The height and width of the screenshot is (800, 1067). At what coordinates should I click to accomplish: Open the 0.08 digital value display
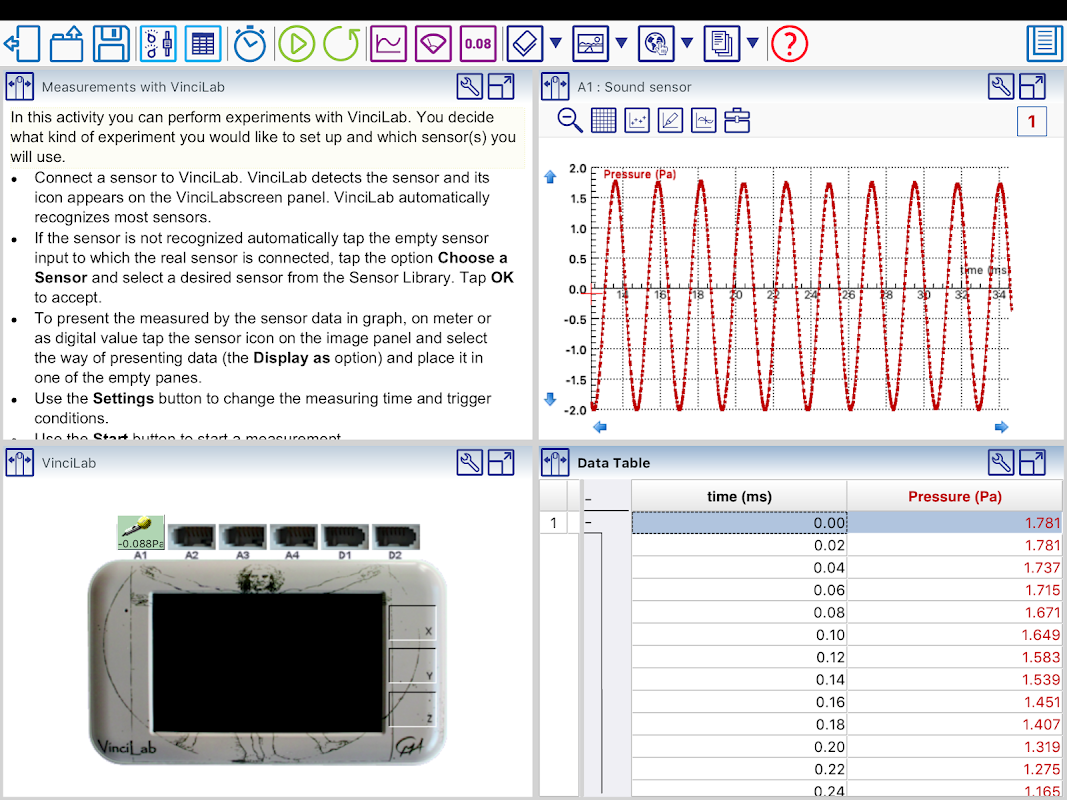click(x=478, y=43)
